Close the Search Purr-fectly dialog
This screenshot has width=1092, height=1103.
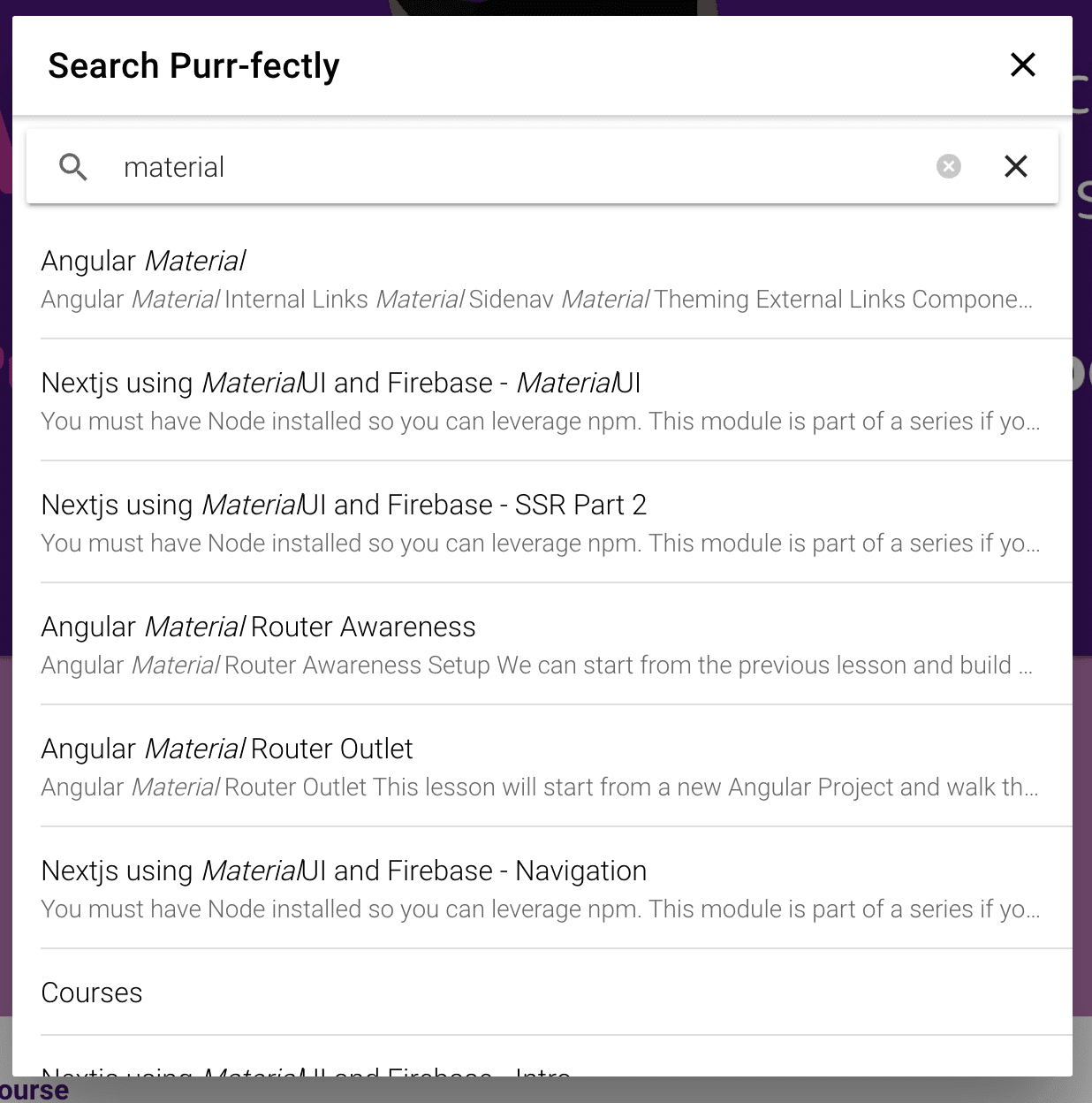tap(1022, 65)
